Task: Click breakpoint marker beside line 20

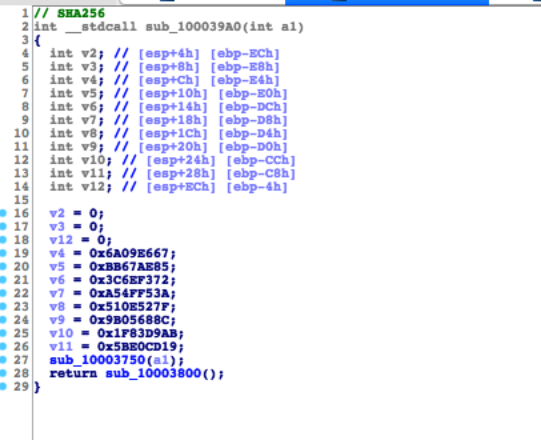Action: [3, 266]
